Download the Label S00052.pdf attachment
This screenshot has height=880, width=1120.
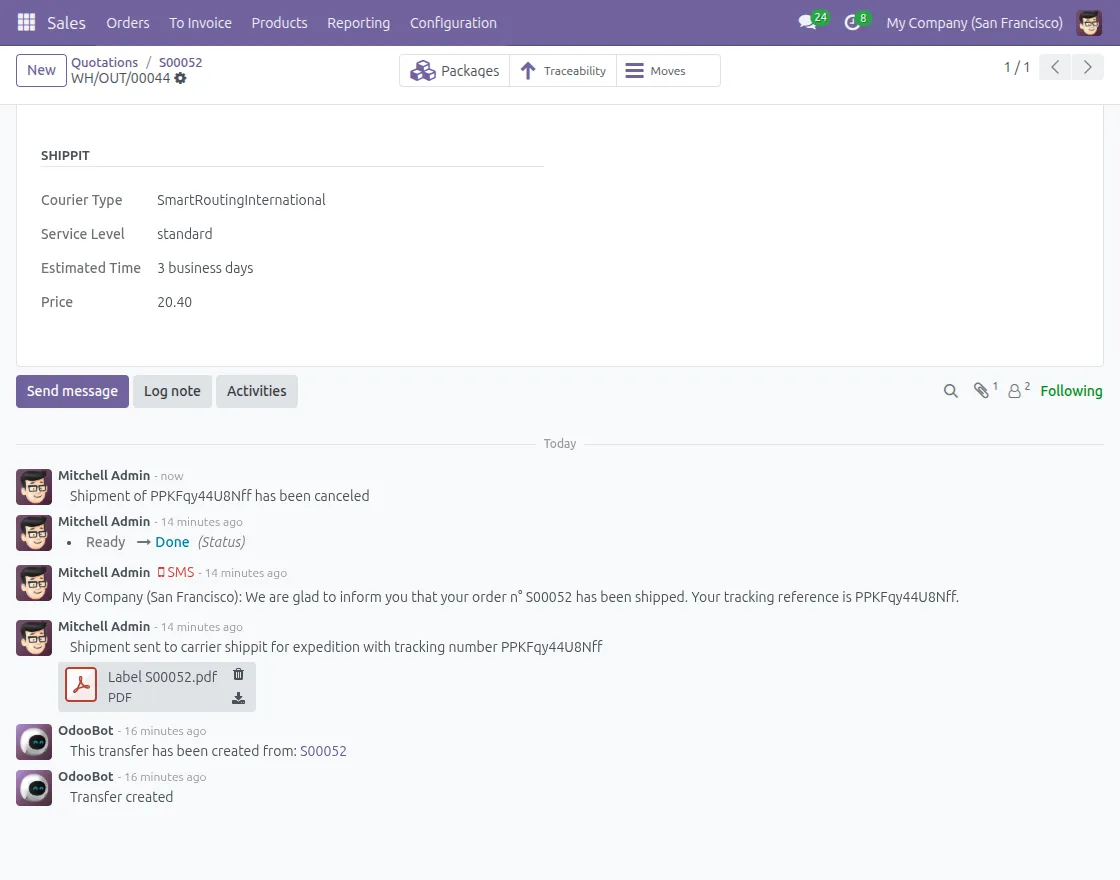(238, 698)
